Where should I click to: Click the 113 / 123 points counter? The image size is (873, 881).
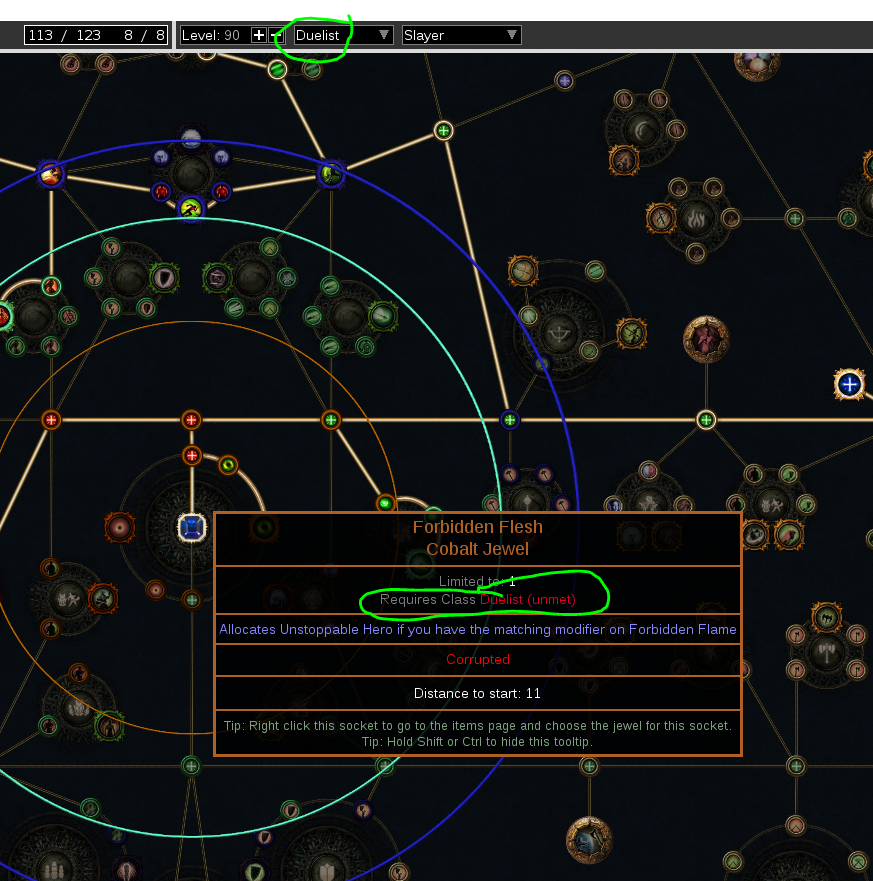65,35
